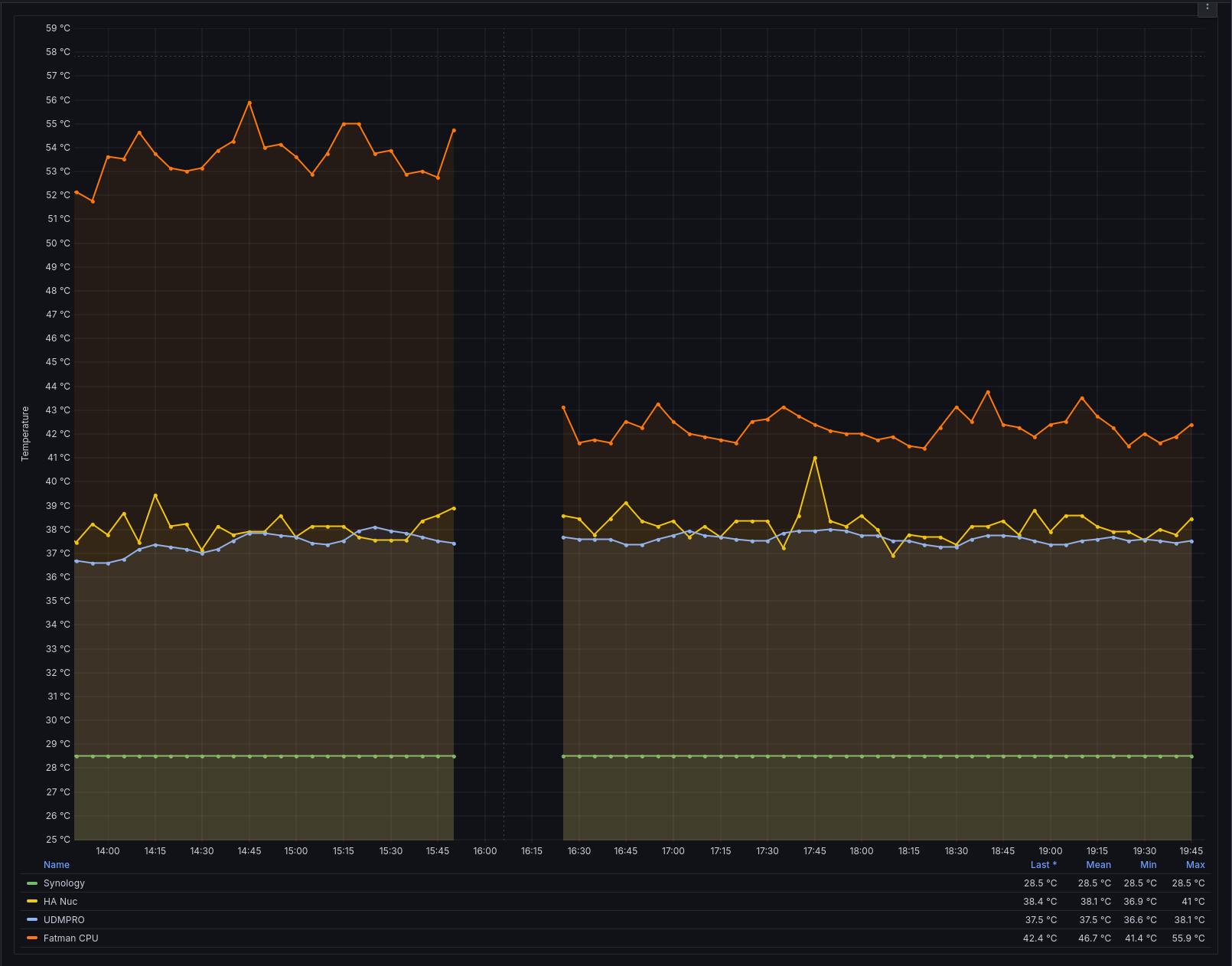Sort legend by the Name column header

[x=57, y=865]
